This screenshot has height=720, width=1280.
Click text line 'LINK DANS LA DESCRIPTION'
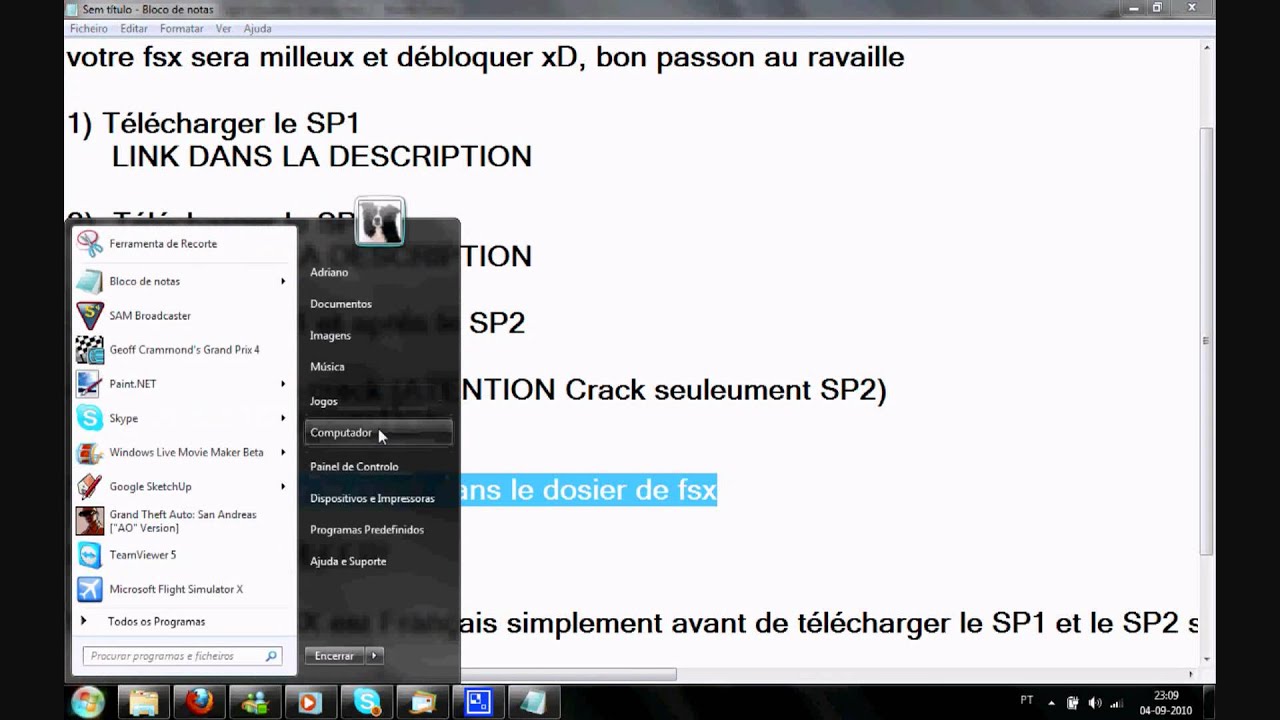pyautogui.click(x=321, y=157)
